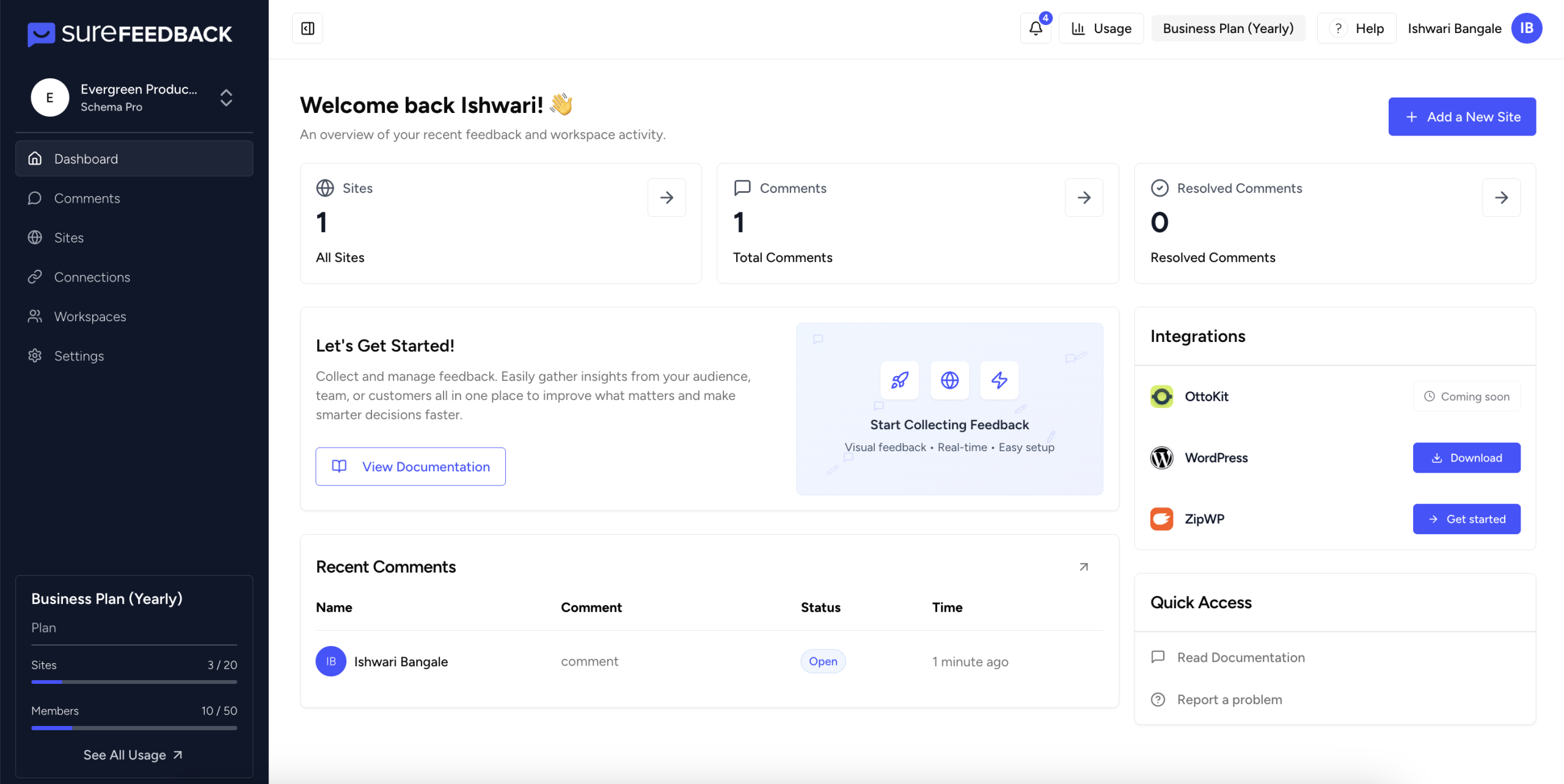Screen dimensions: 1564x784
Task: Click the Open status badge
Action: [823, 661]
